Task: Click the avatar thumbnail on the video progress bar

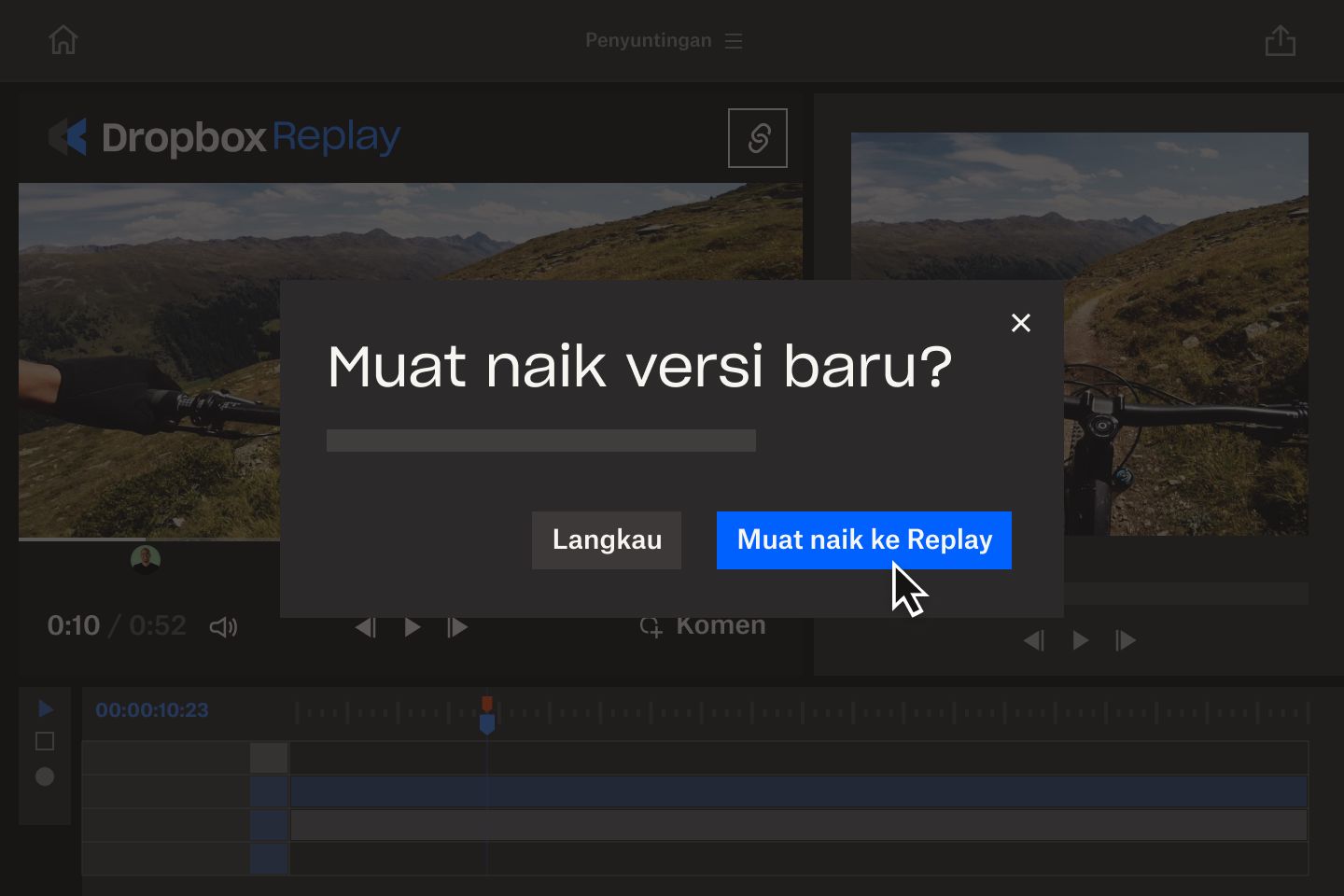Action: pos(146,558)
